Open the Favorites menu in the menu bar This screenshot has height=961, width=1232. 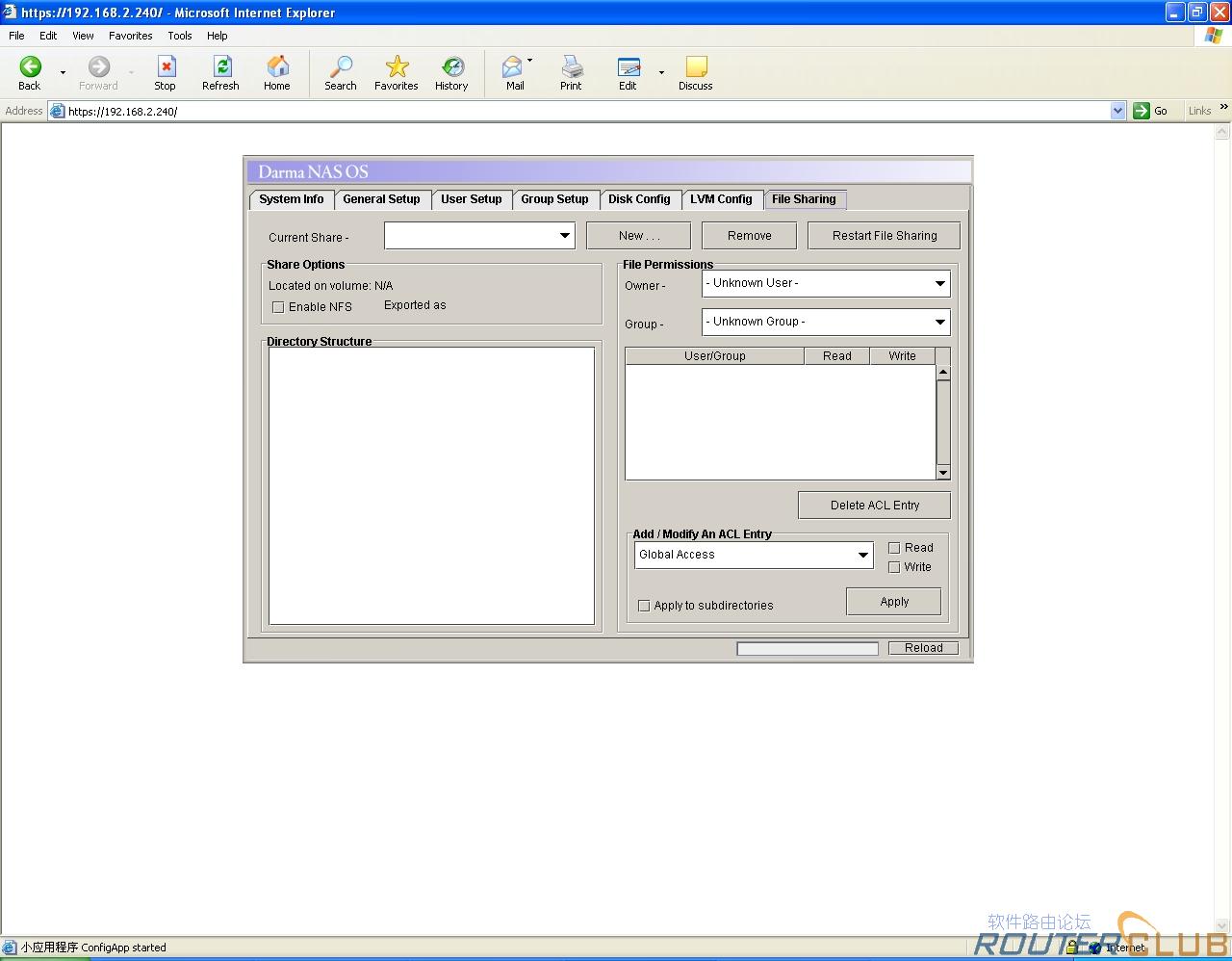[131, 36]
